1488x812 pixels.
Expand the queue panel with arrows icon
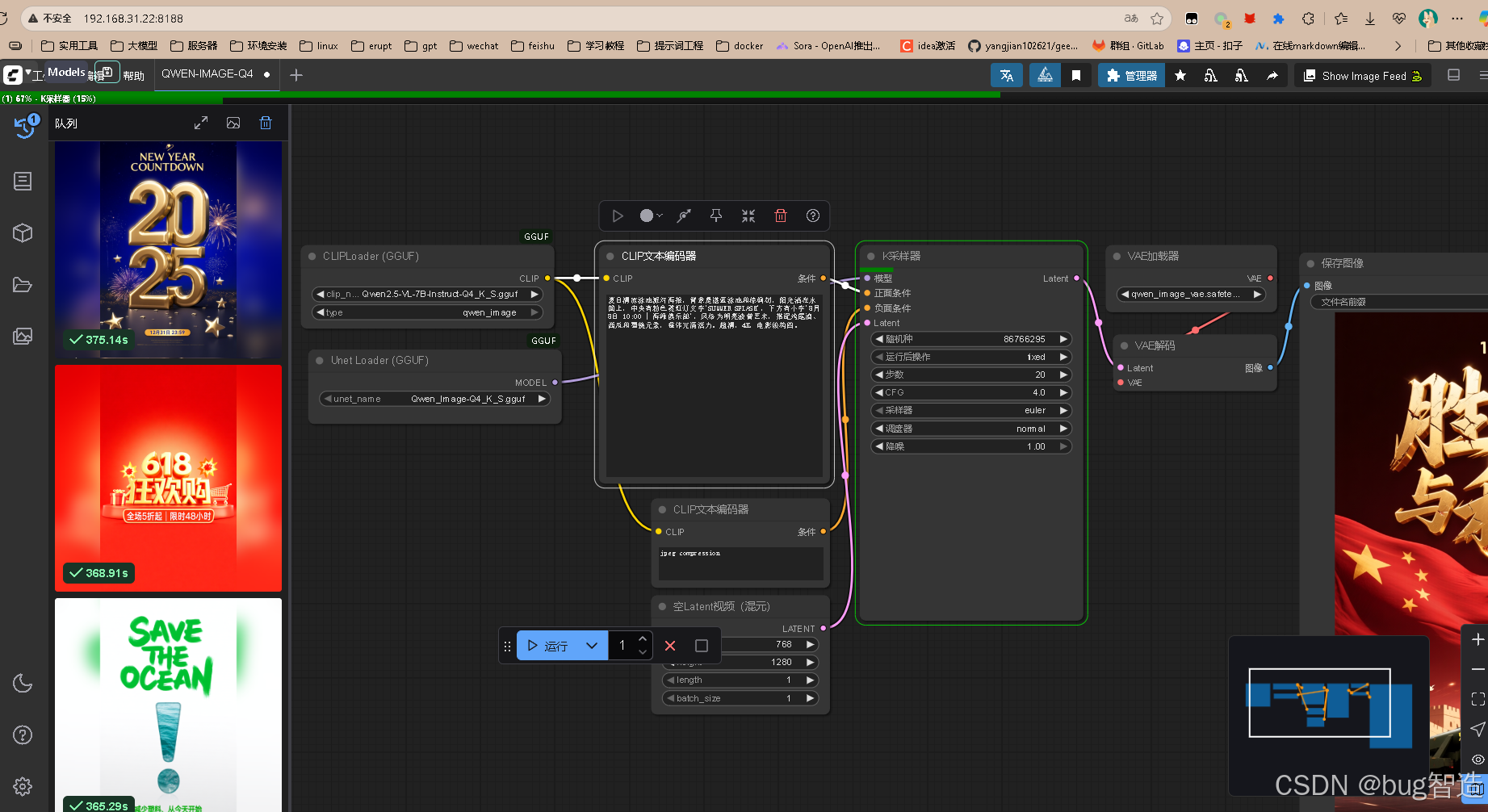201,123
